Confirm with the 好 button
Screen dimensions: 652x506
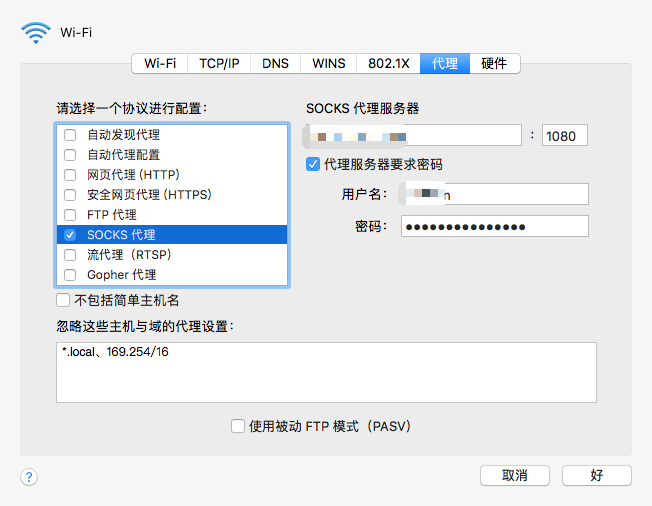click(x=596, y=475)
